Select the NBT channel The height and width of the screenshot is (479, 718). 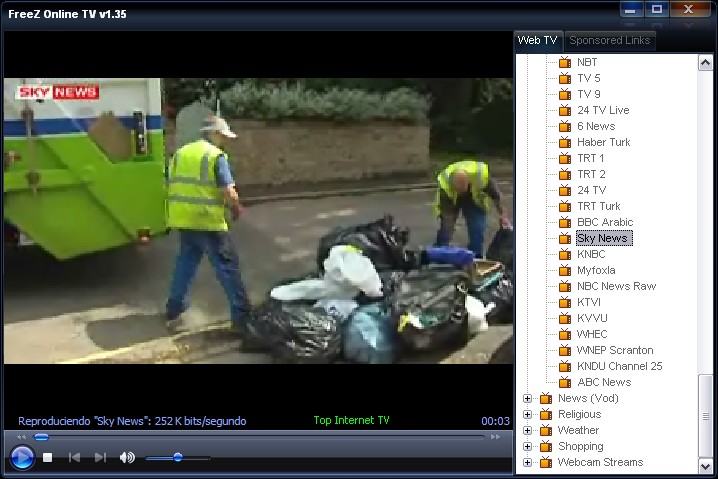[x=587, y=62]
